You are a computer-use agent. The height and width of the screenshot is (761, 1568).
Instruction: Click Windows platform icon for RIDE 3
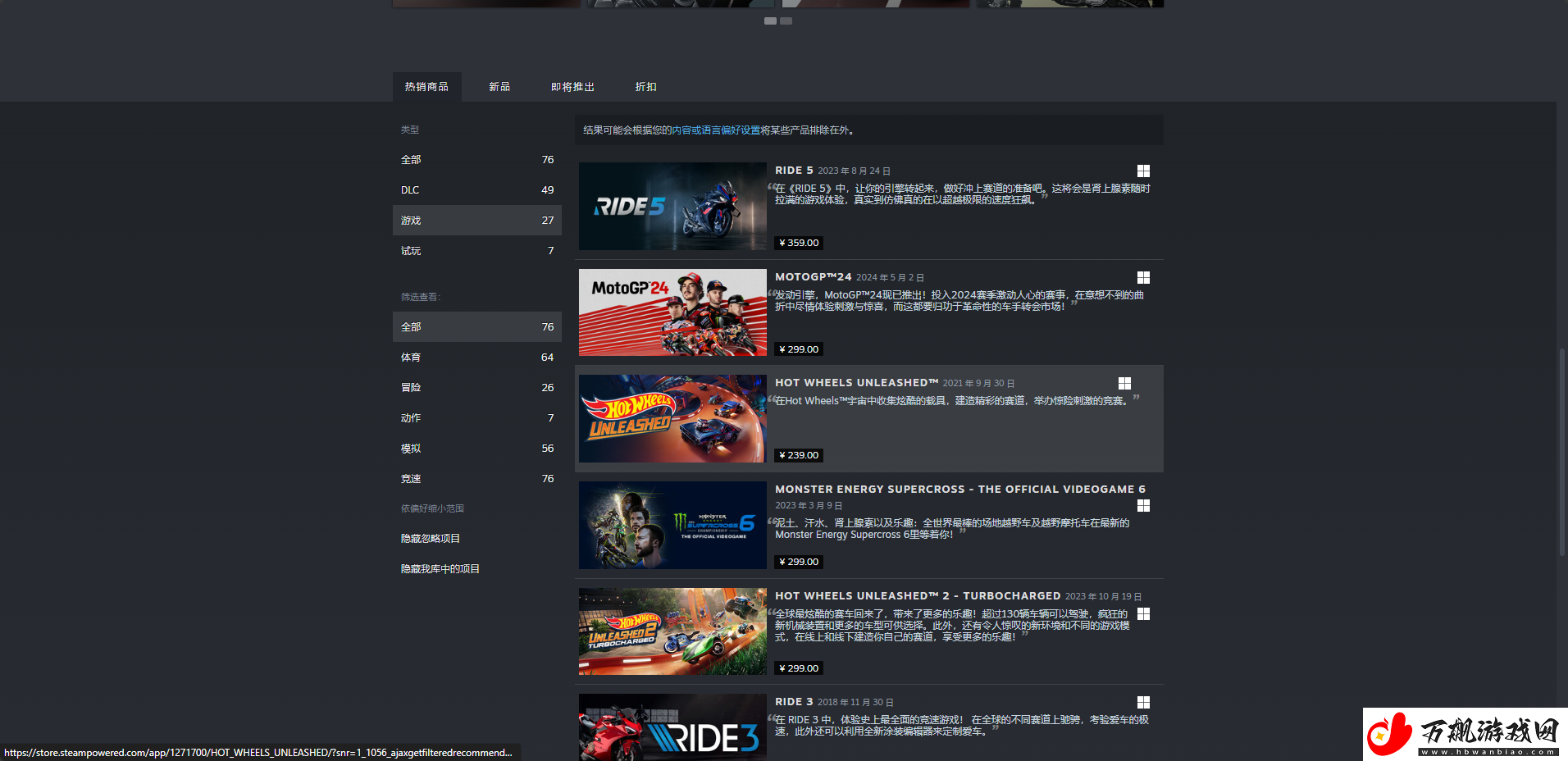1143,702
